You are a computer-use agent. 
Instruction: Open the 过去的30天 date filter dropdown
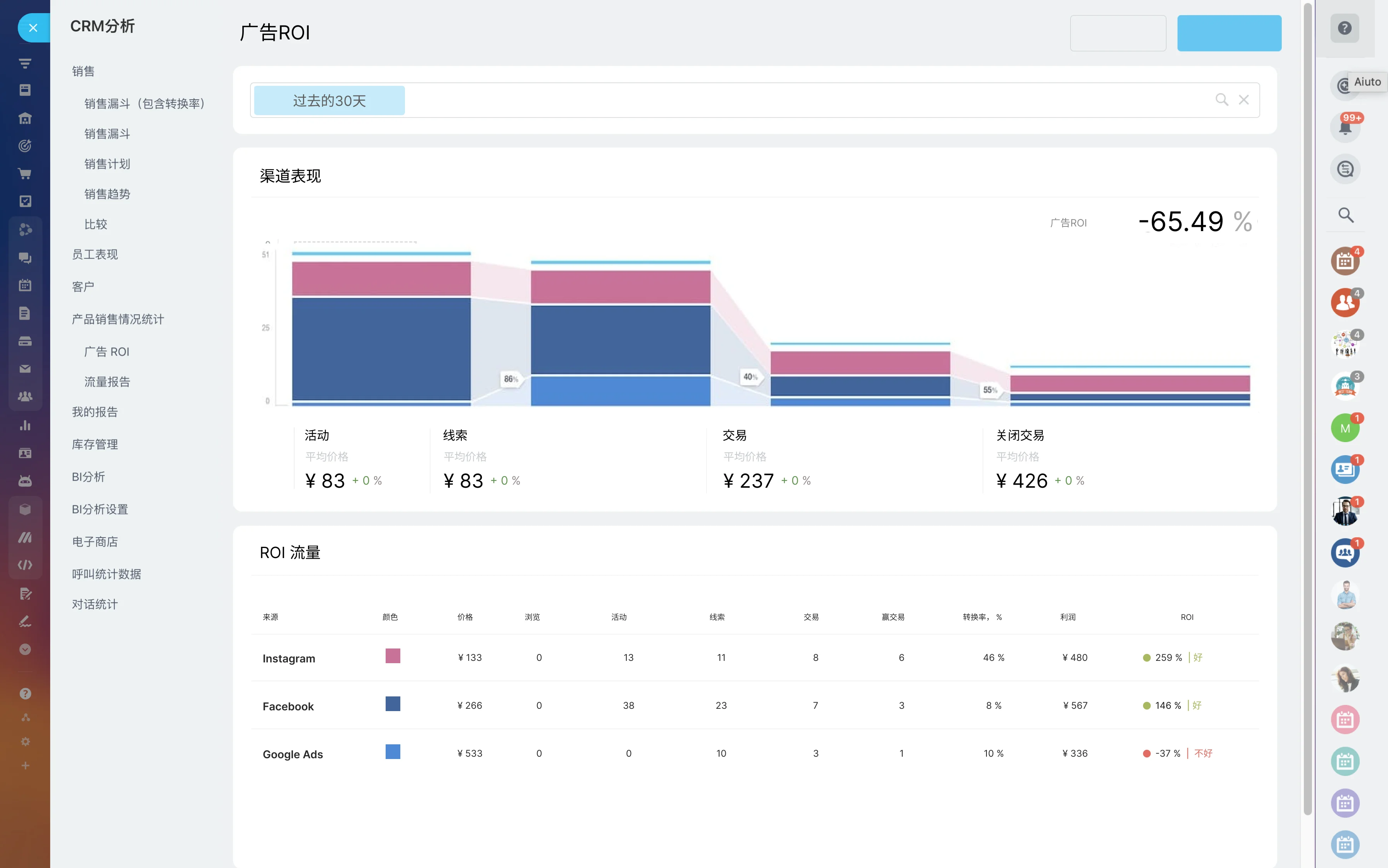(329, 99)
